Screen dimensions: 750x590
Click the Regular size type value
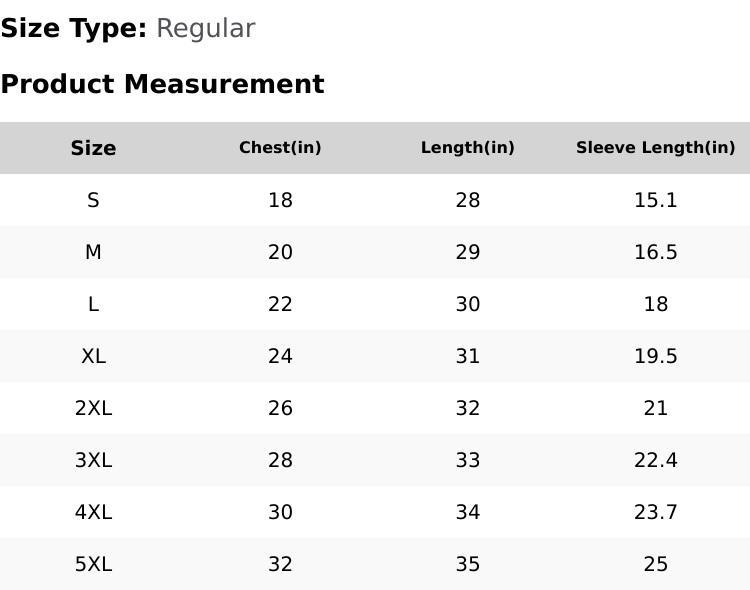click(x=205, y=29)
